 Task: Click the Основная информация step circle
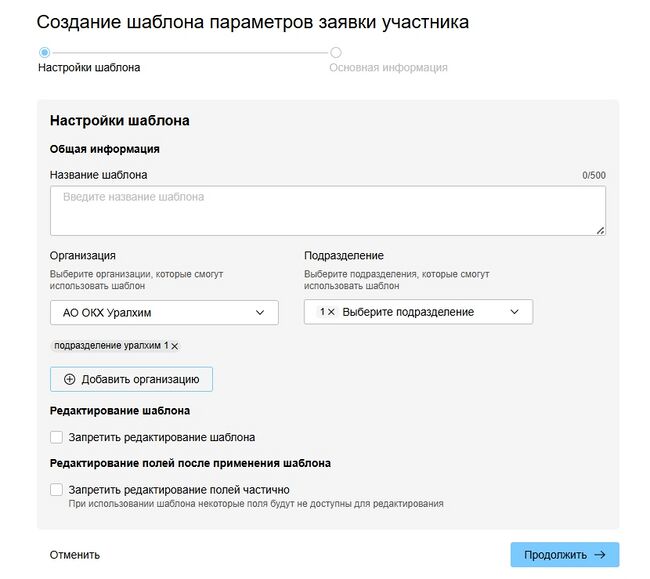pyautogui.click(x=336, y=52)
